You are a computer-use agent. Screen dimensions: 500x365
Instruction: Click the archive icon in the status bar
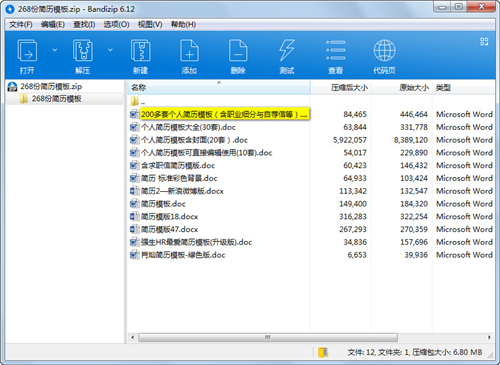pos(323,352)
